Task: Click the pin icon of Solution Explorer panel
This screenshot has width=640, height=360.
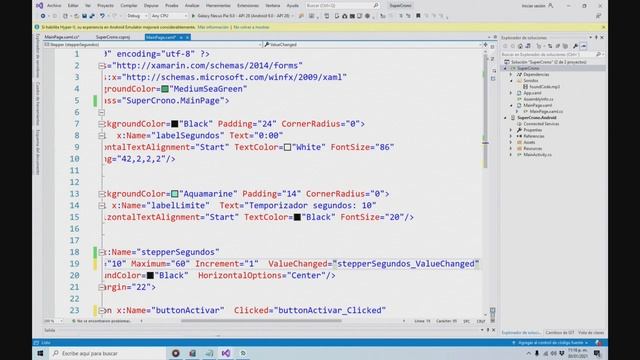Action: pos(596,38)
